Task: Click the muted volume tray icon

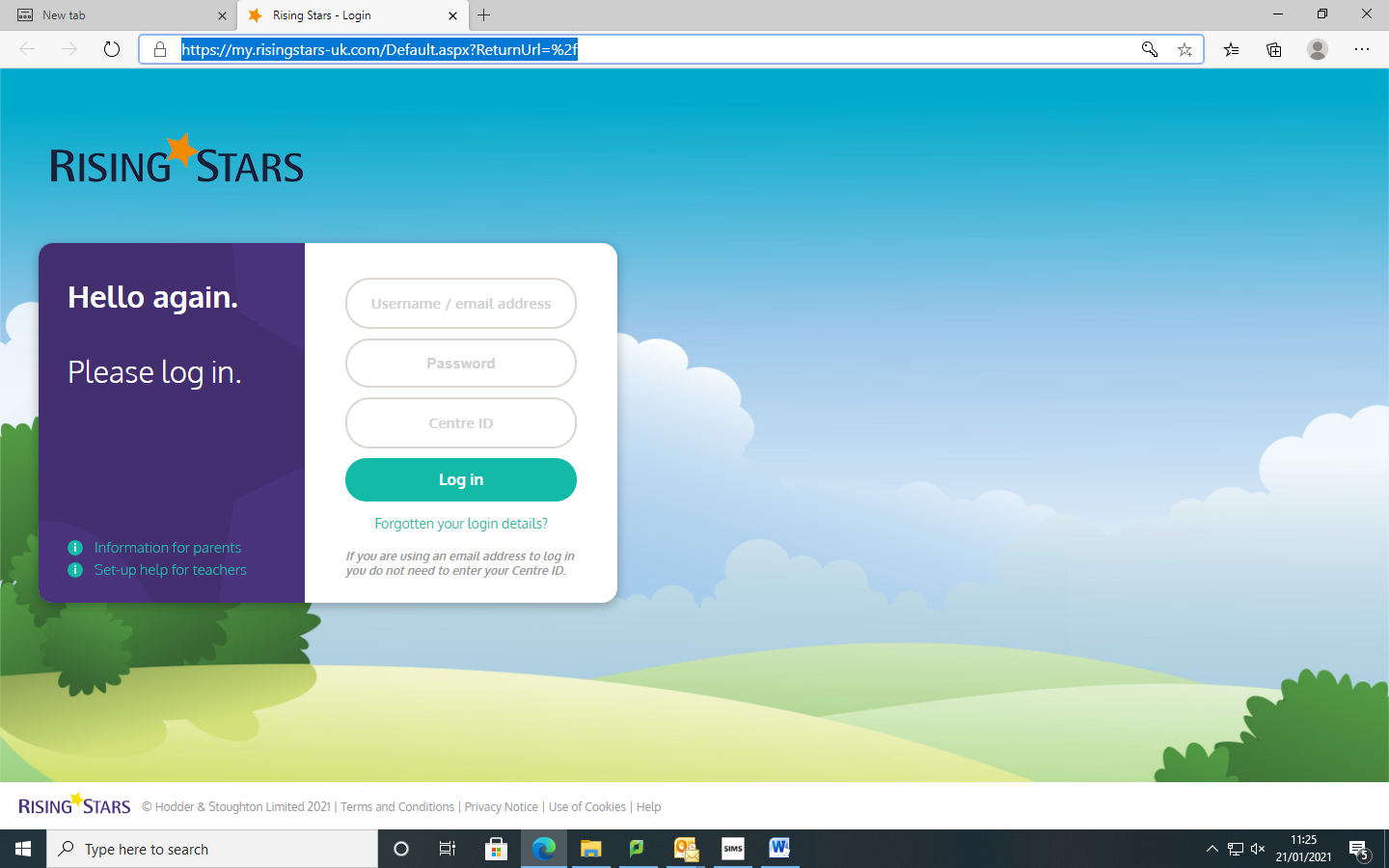Action: [1258, 849]
